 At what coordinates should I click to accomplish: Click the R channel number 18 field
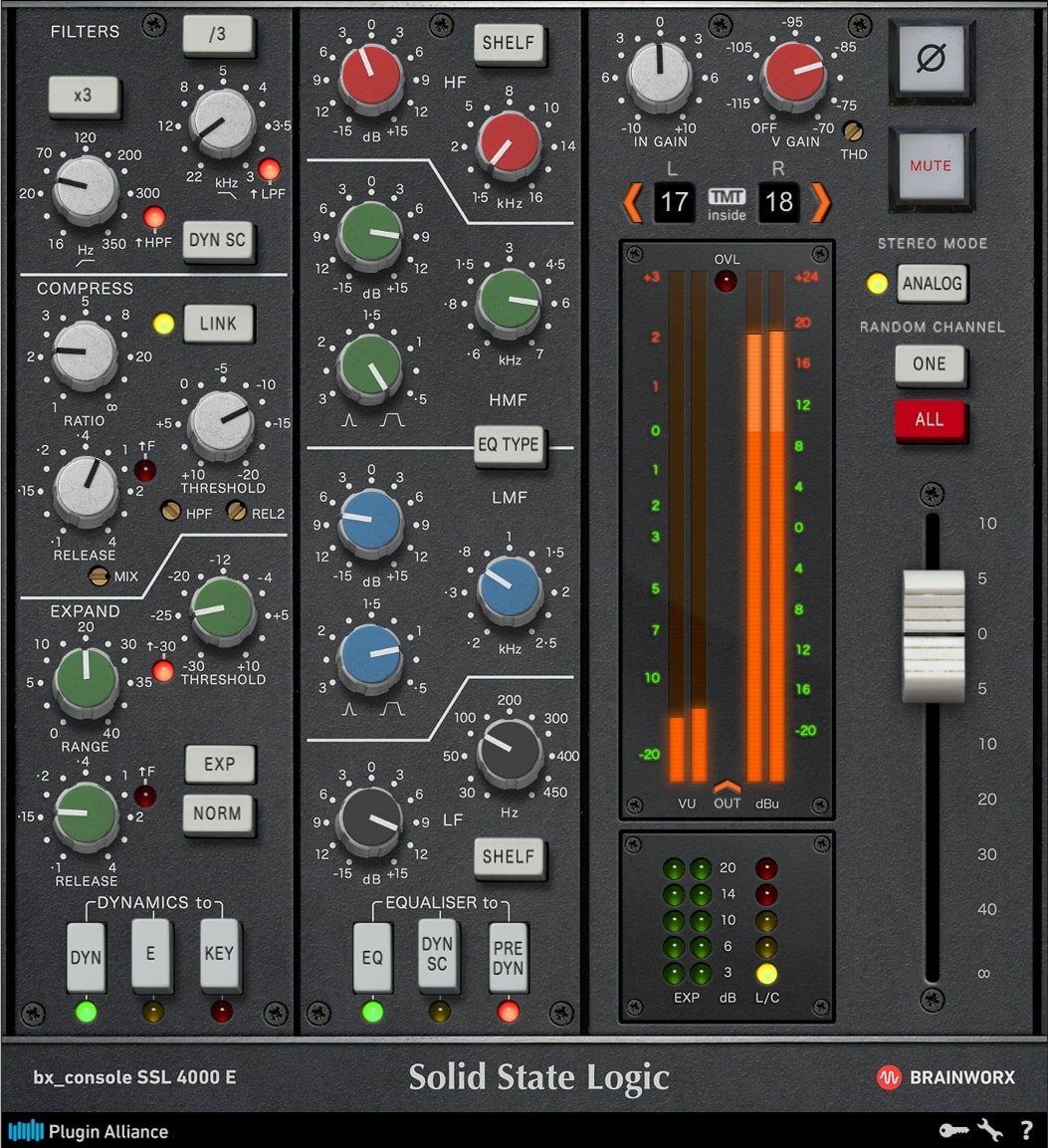pos(778,202)
